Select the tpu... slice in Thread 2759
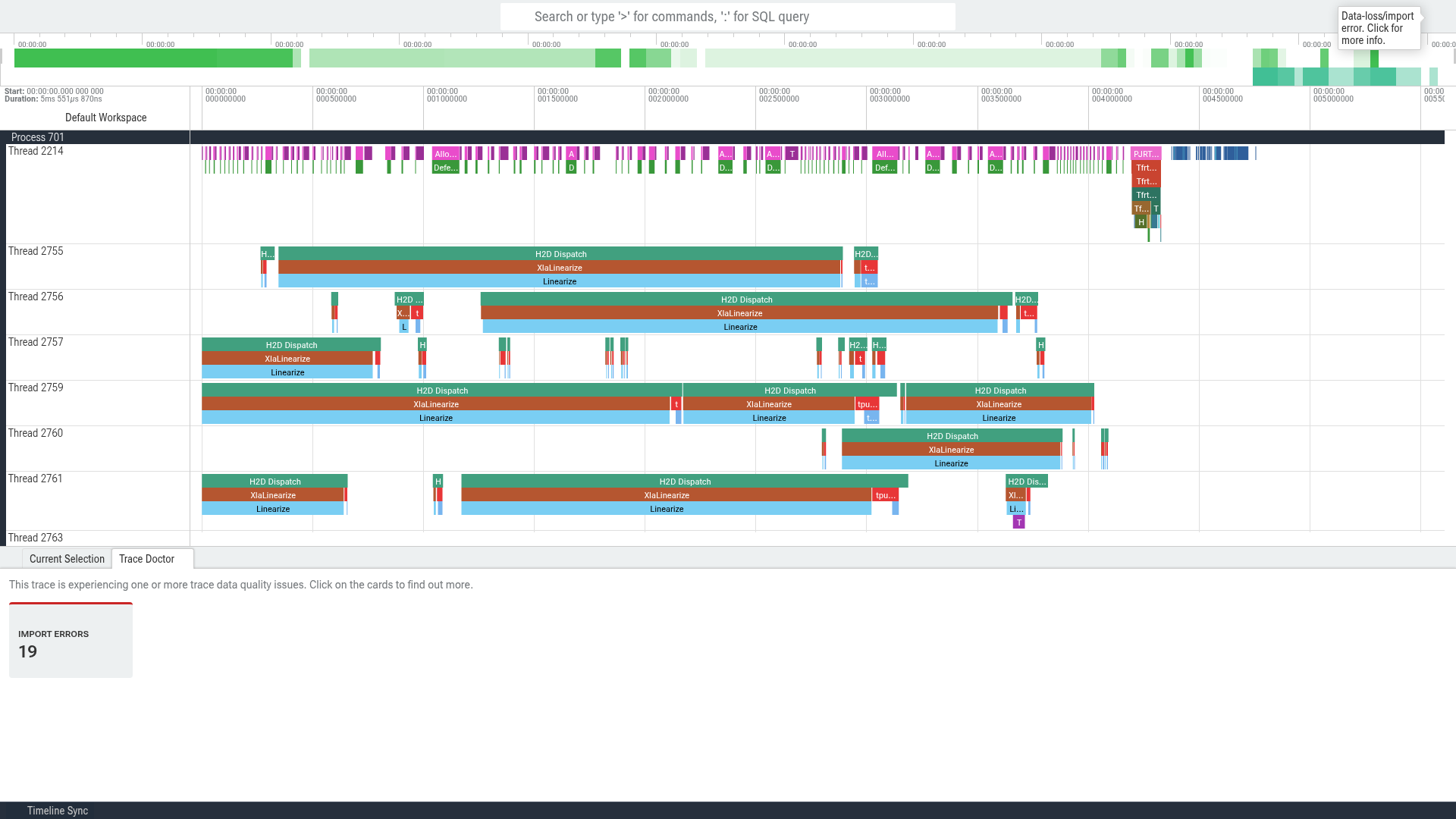The height and width of the screenshot is (819, 1456). 867,404
